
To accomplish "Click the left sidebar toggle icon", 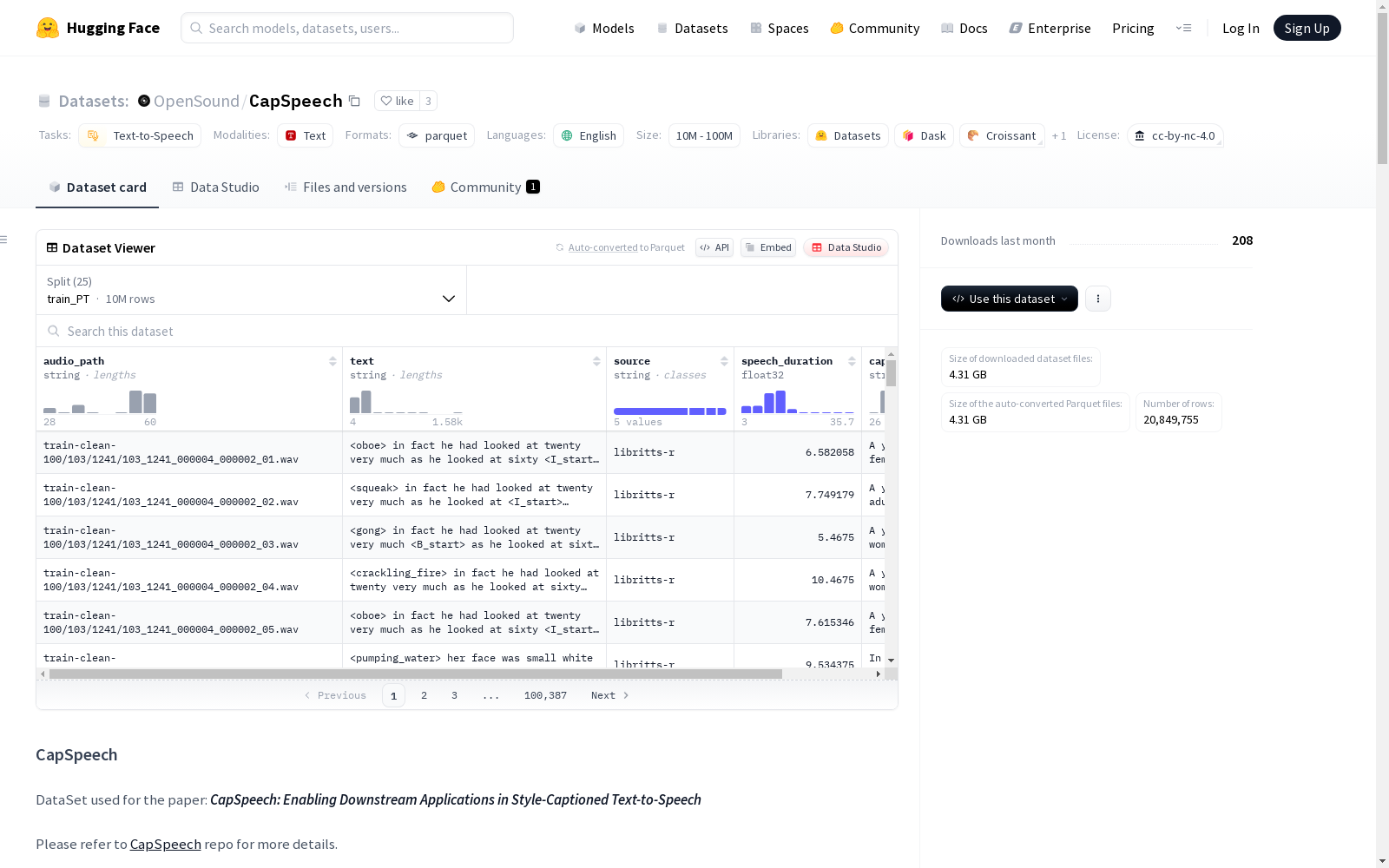I will tap(4, 240).
